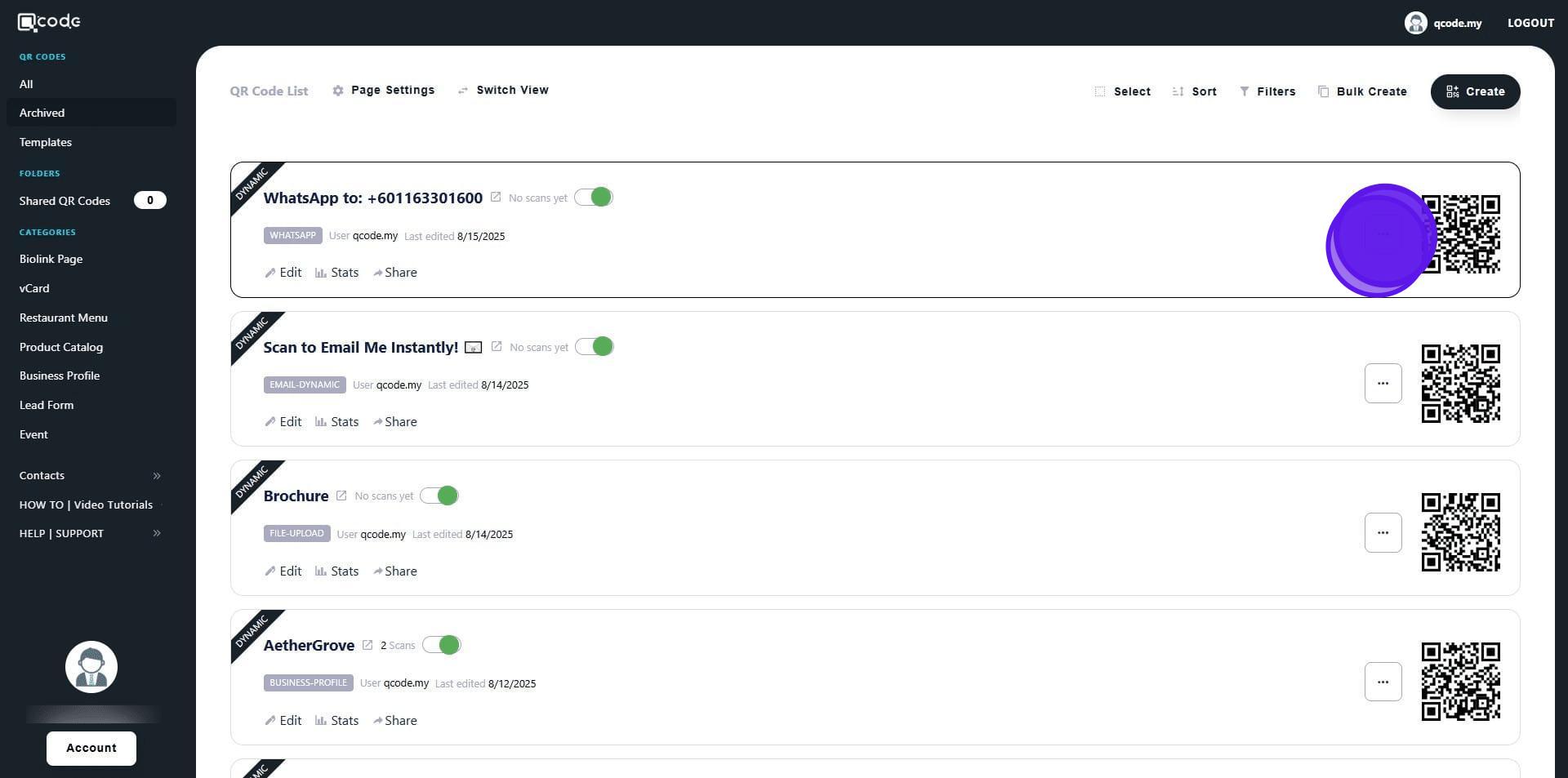
Task: Click the Bulk Create button
Action: pos(1362,91)
